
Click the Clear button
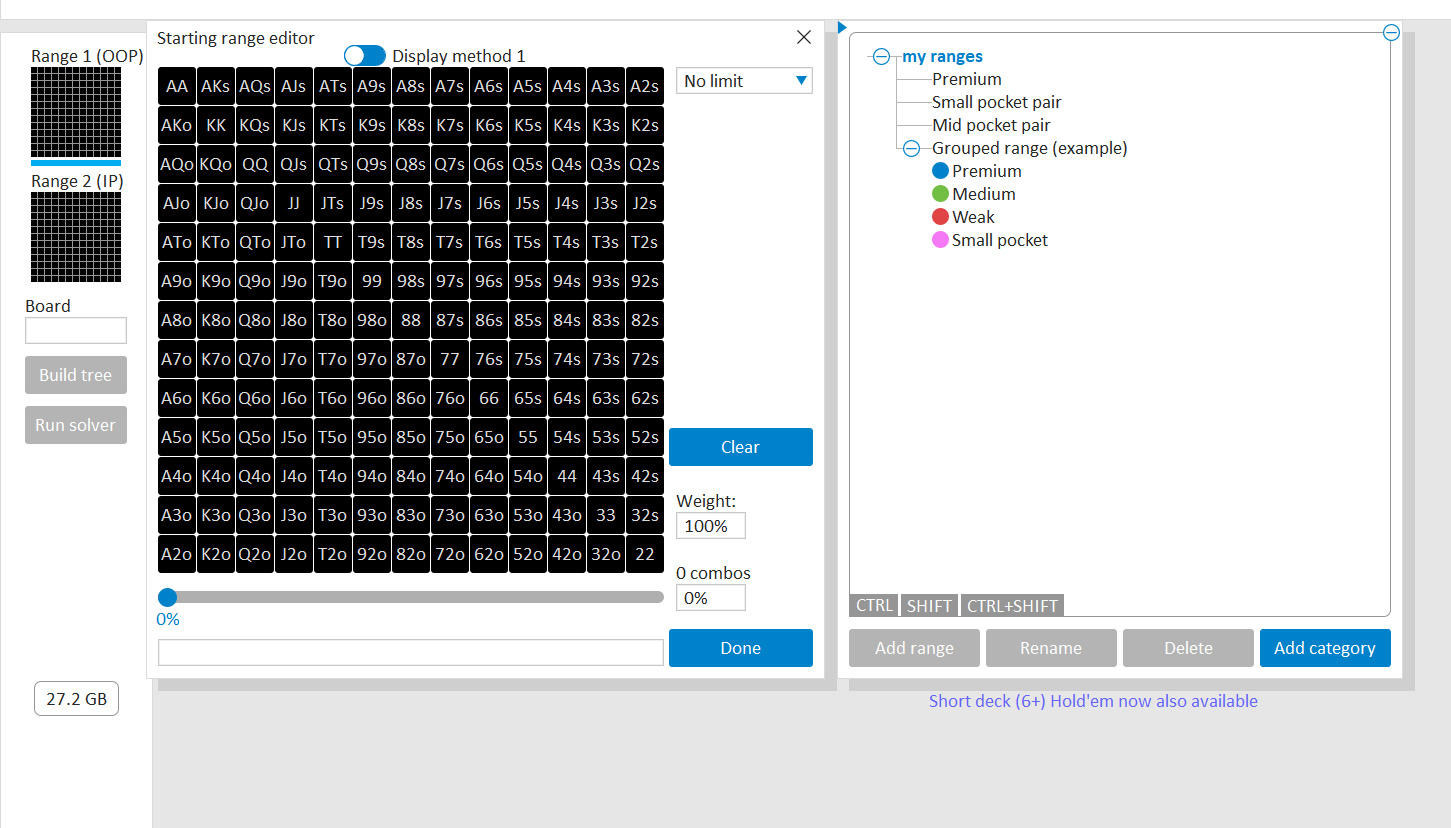coord(740,447)
